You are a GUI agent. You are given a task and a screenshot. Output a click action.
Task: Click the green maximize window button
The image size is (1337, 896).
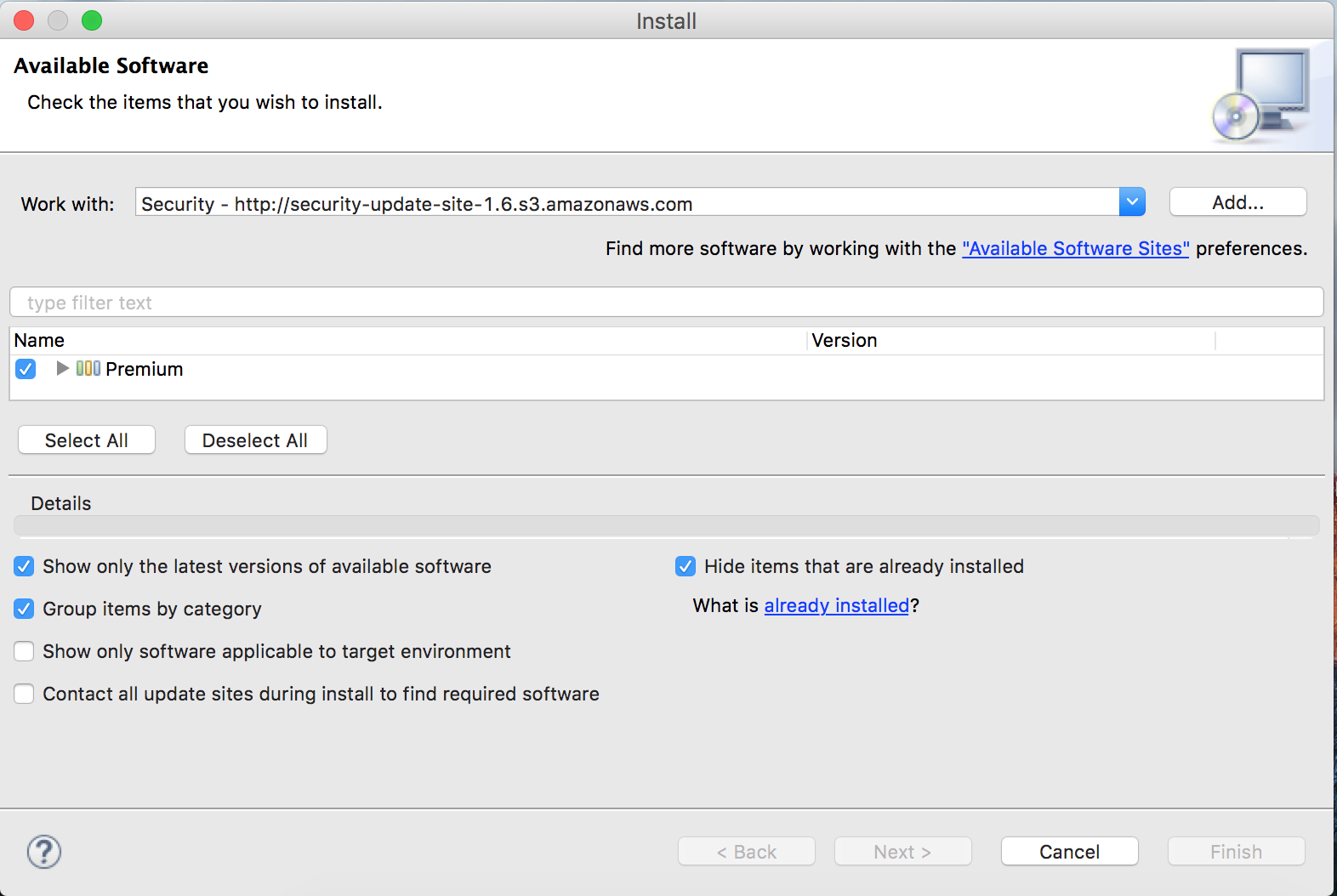92,20
